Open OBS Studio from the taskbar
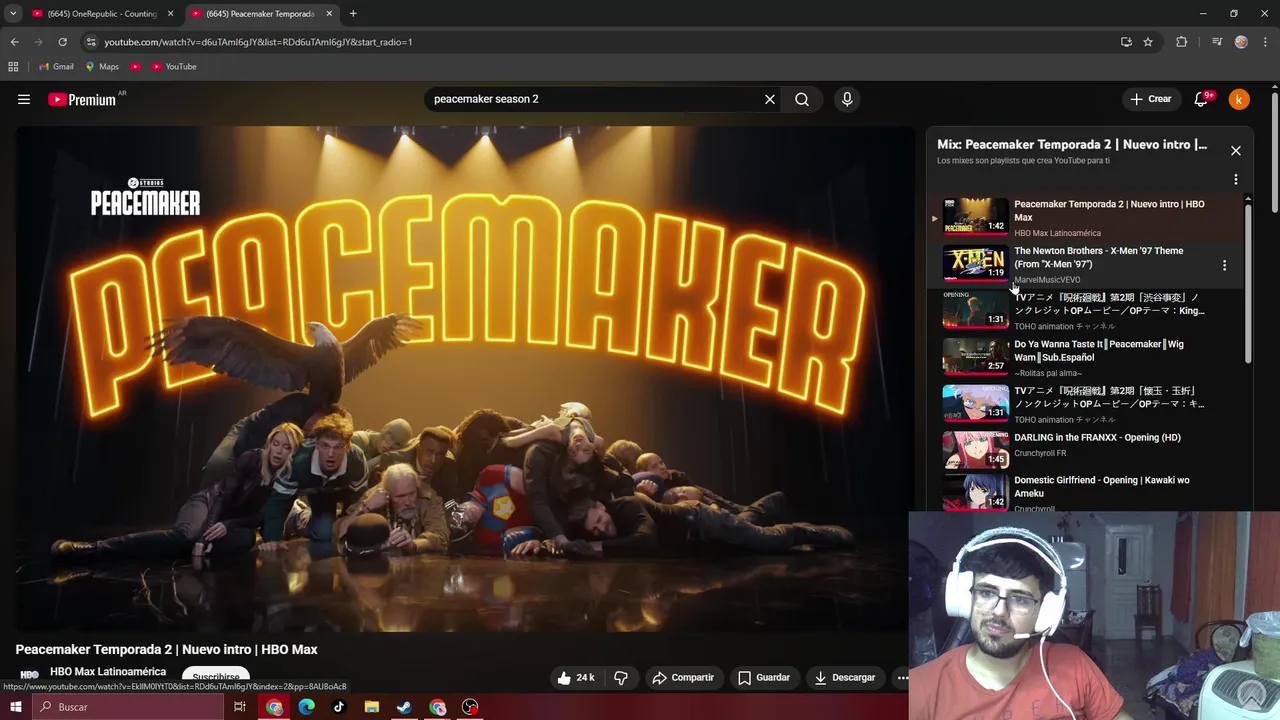 tap(470, 707)
